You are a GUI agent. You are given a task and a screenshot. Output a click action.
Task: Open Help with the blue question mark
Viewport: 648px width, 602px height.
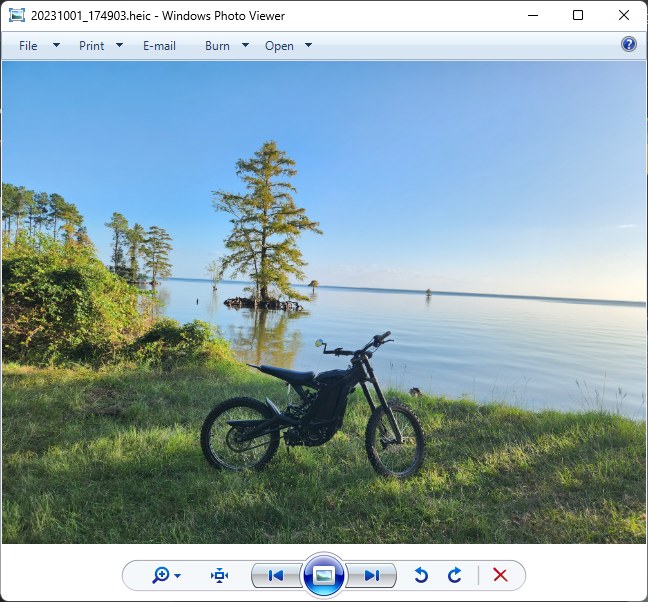(629, 44)
